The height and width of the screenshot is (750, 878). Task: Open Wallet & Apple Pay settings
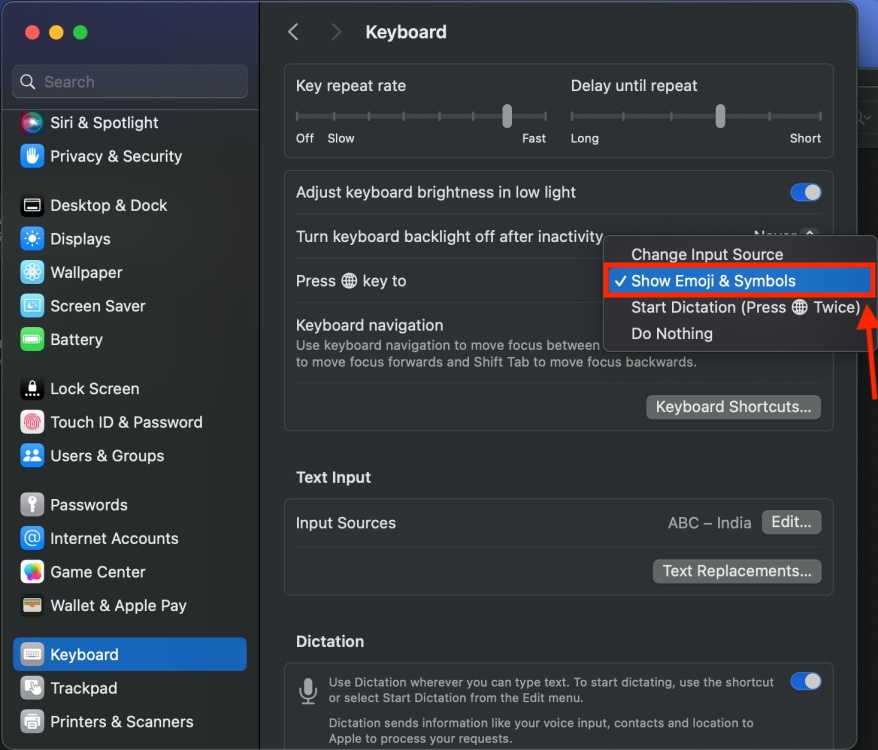click(x=114, y=606)
